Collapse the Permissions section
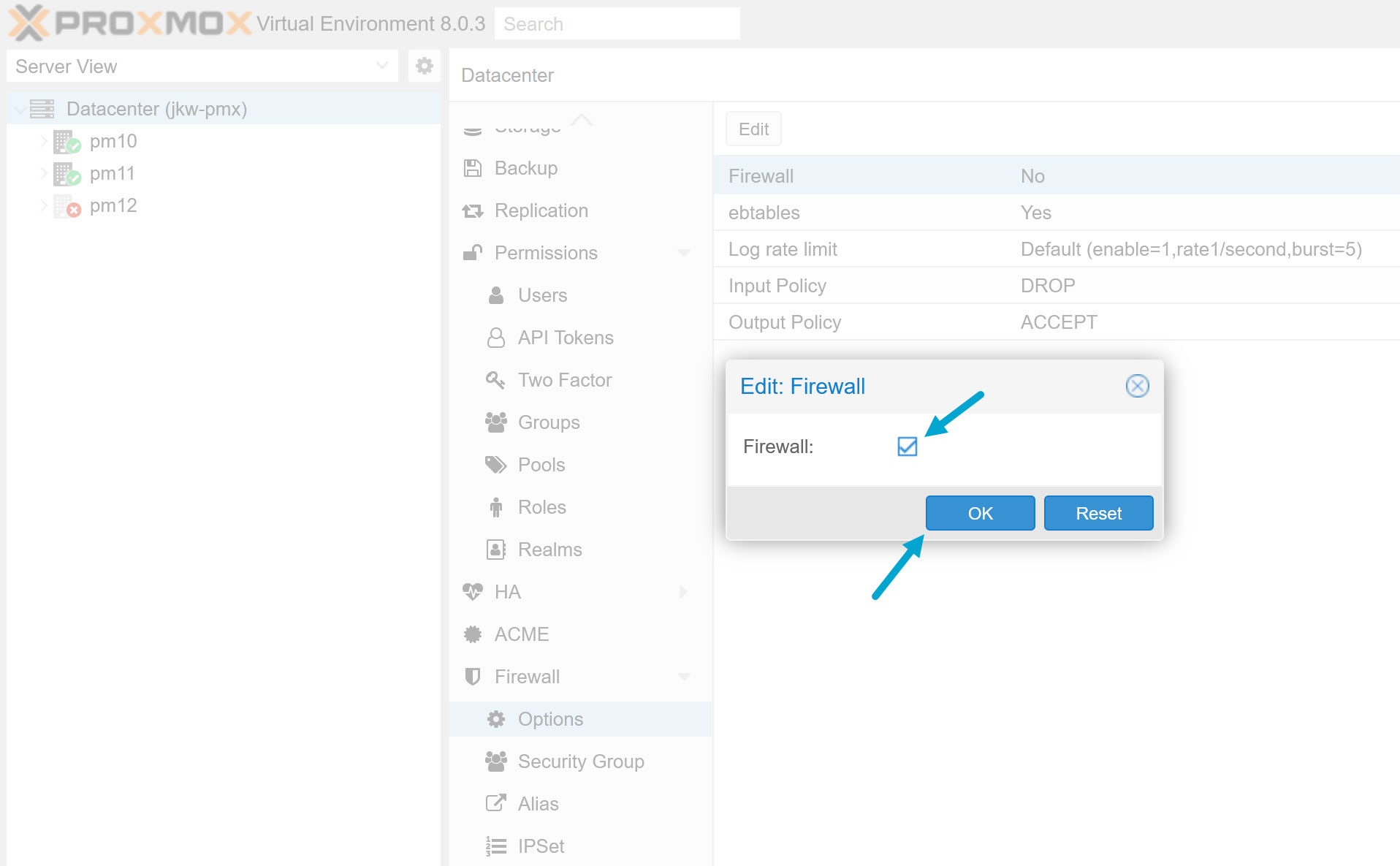Viewport: 1400px width, 866px height. [x=684, y=252]
